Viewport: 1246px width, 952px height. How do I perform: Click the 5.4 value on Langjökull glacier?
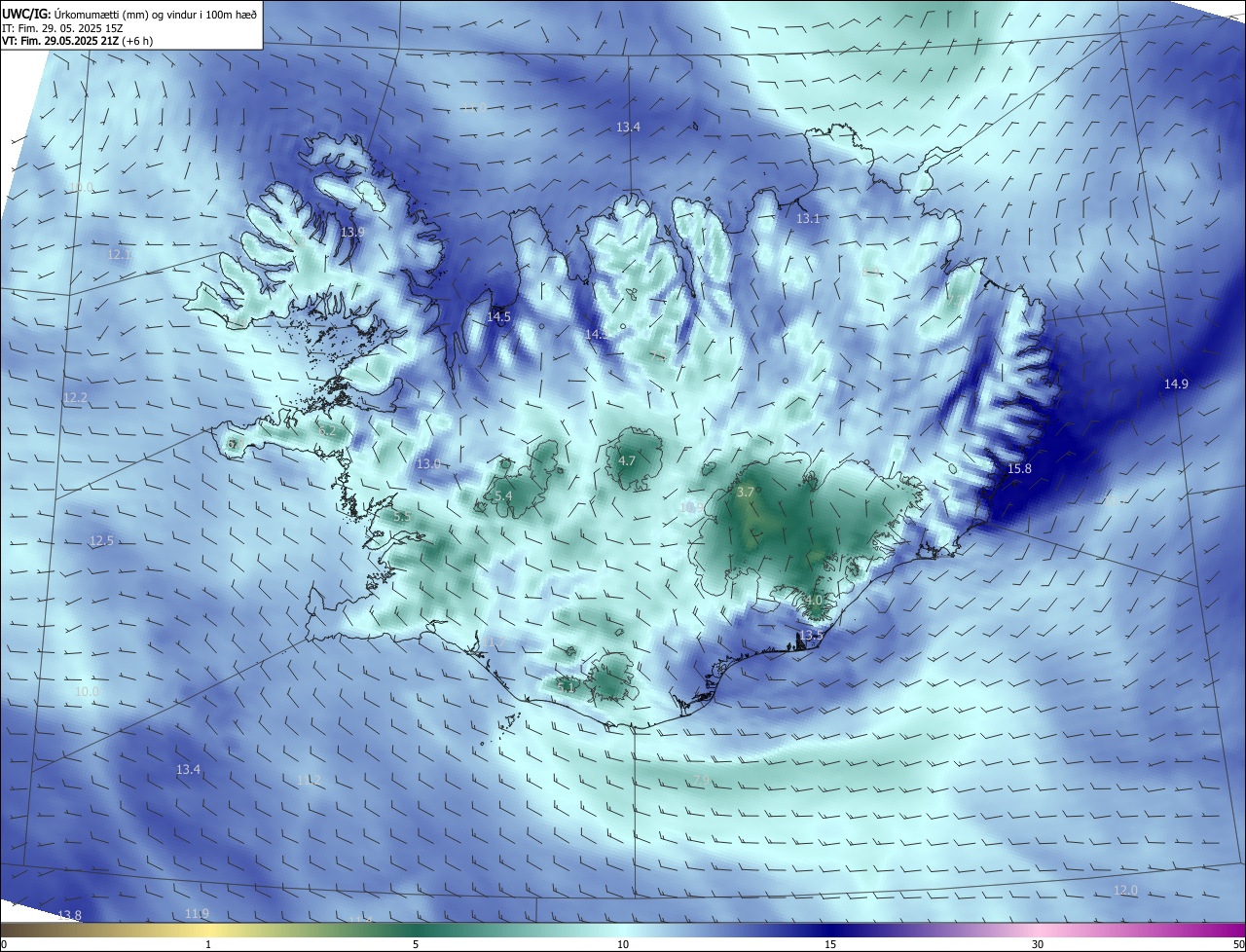click(x=503, y=496)
